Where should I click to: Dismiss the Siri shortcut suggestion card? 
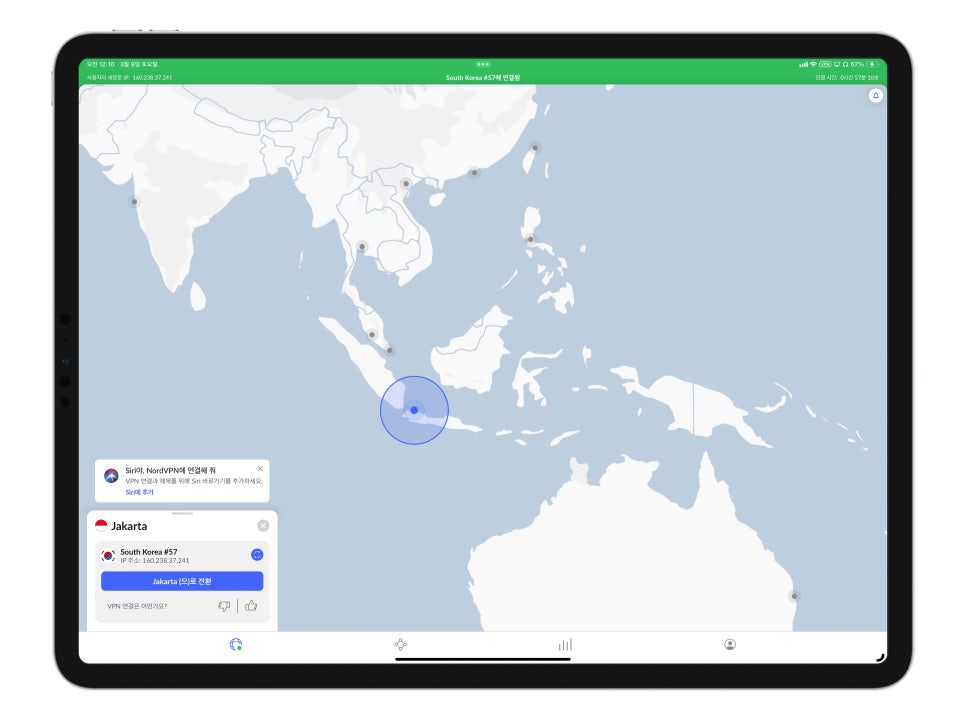click(x=260, y=469)
